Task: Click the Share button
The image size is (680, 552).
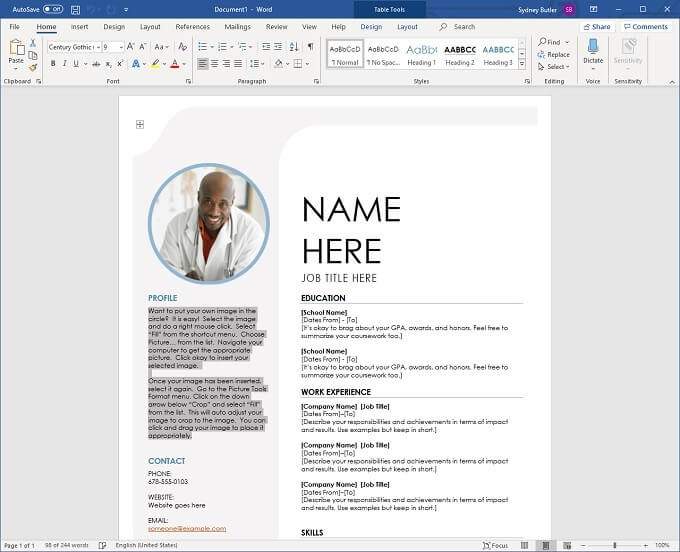Action: point(597,27)
